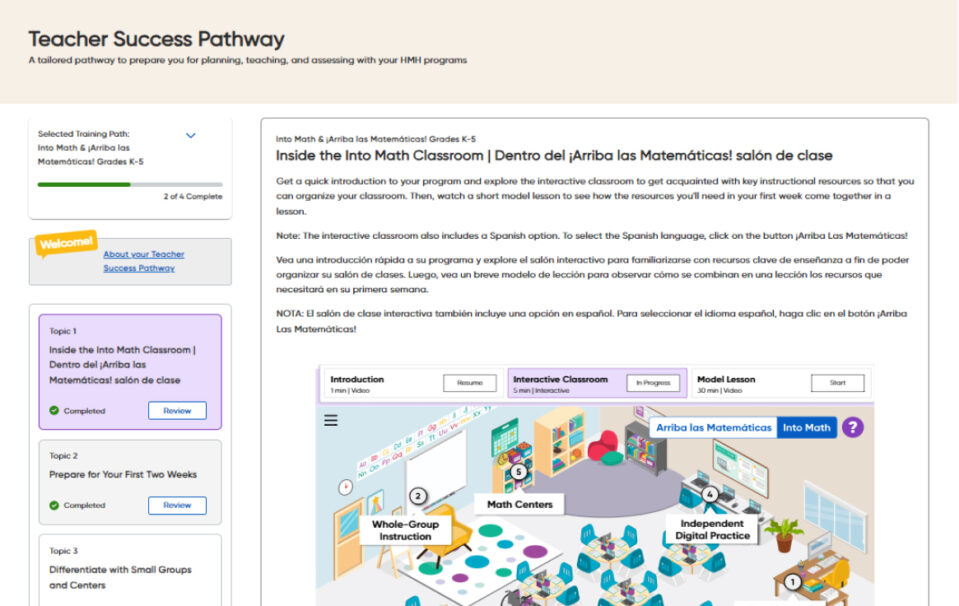Select hotspot number 5 on the shelf
The height and width of the screenshot is (606, 959).
[518, 471]
